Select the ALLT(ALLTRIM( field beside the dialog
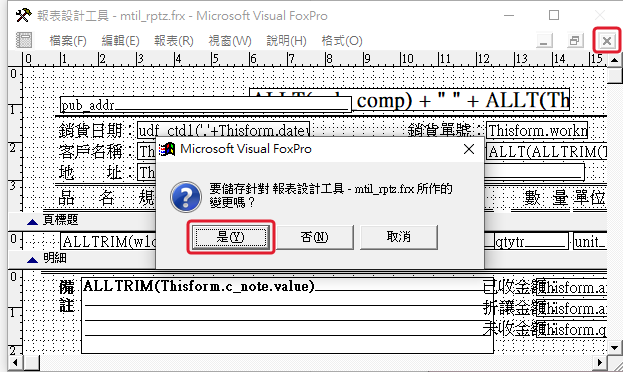The image size is (623, 372). (547, 151)
